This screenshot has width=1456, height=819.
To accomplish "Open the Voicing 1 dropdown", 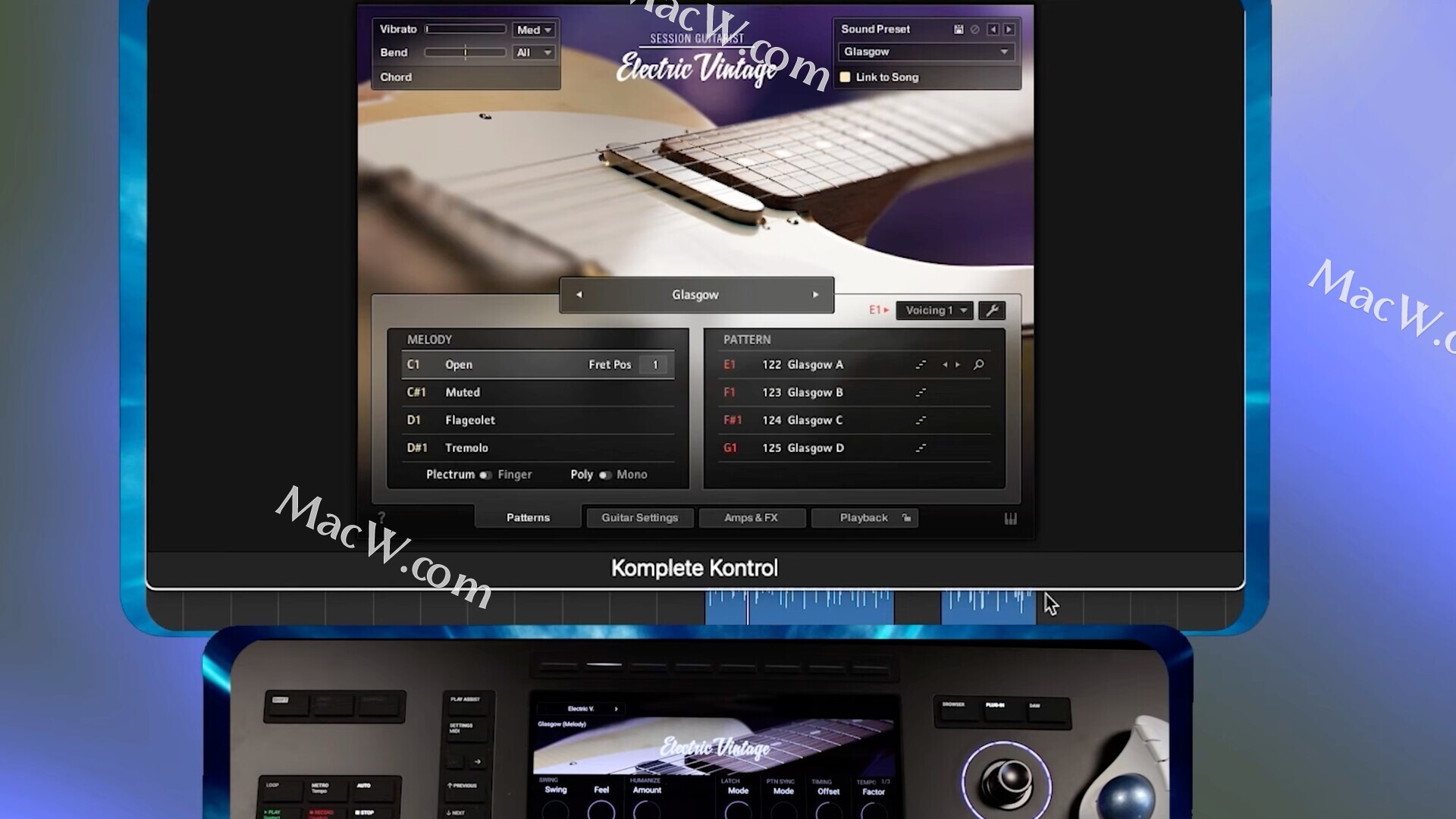I will [934, 310].
